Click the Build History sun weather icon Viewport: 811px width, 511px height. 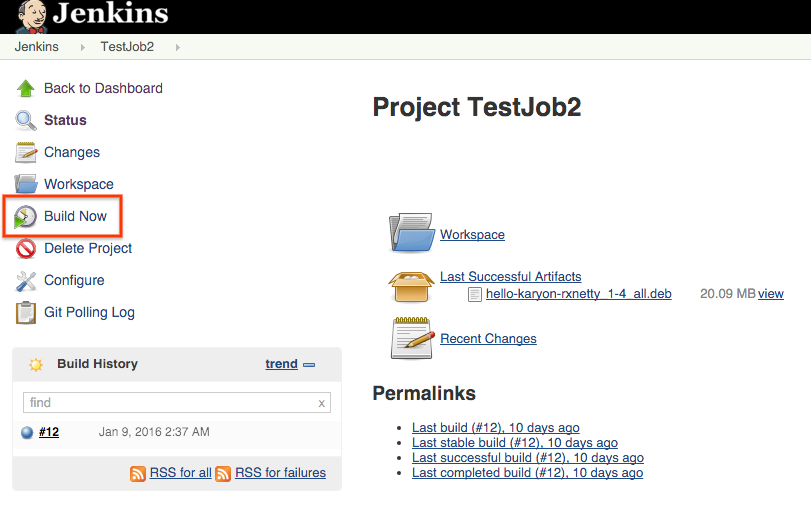click(x=36, y=365)
